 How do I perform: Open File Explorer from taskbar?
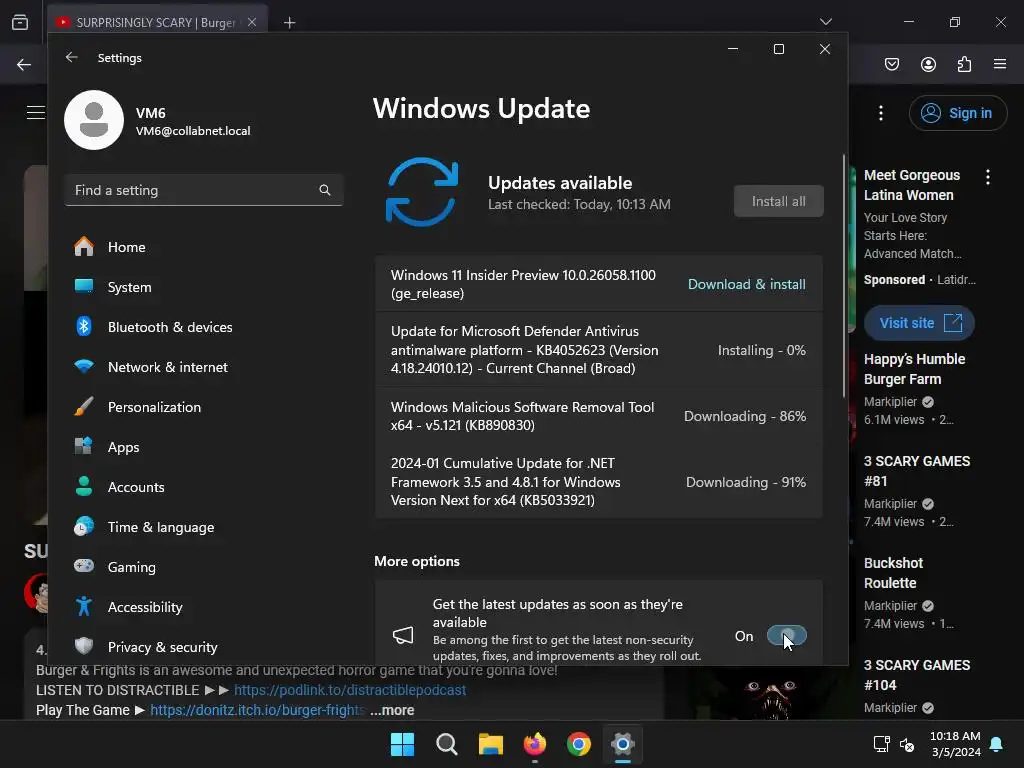[x=490, y=744]
